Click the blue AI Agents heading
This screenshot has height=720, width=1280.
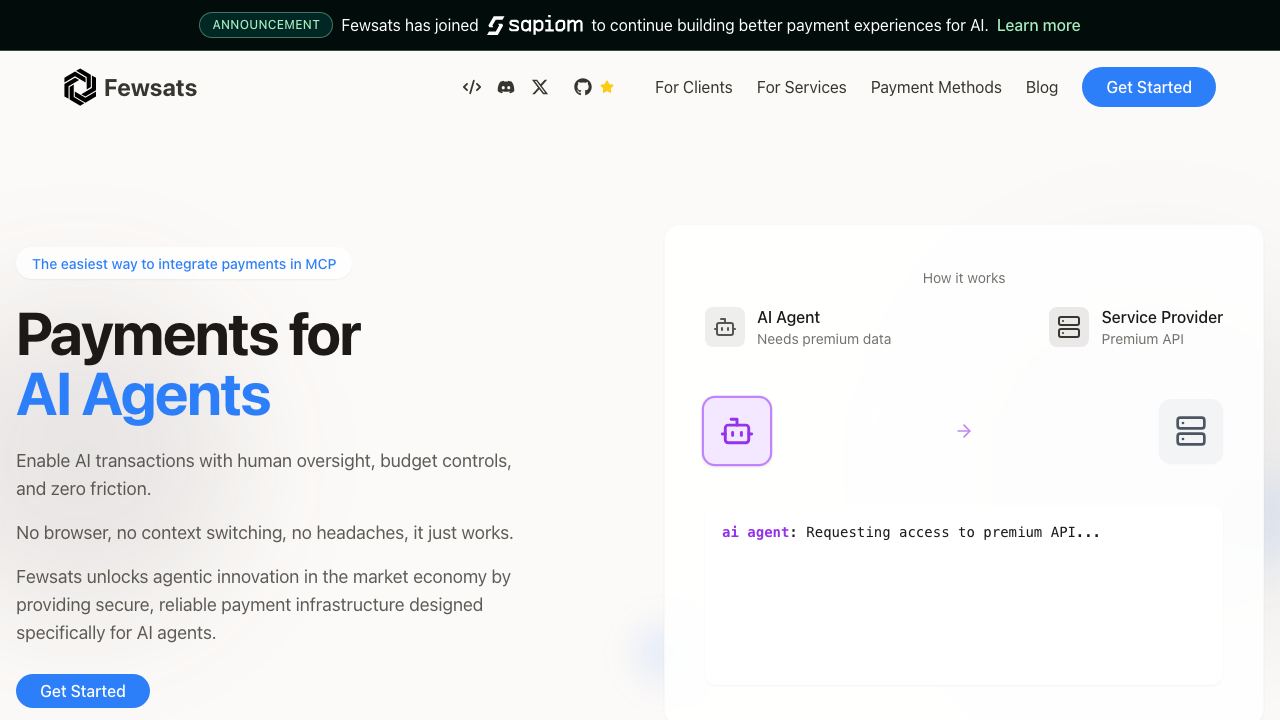tap(143, 395)
